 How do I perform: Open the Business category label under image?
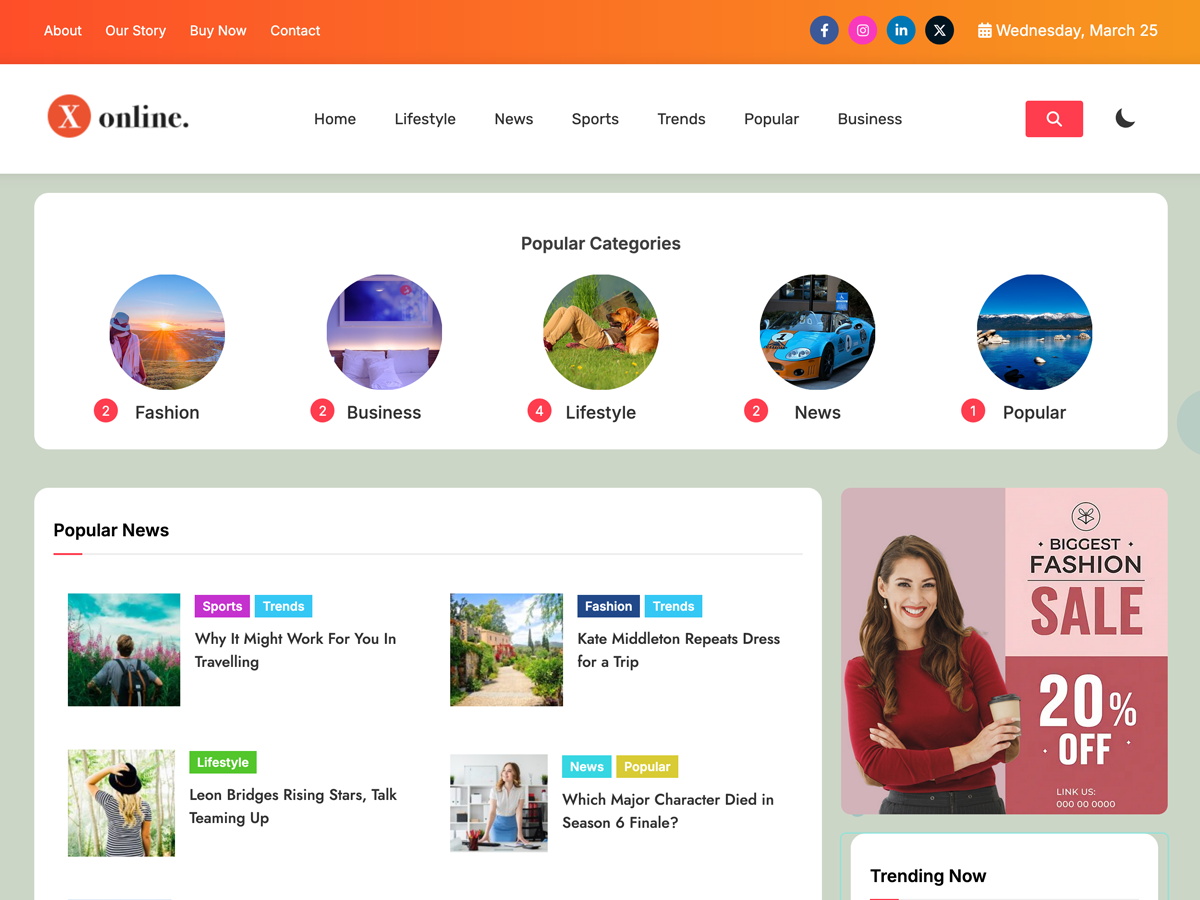point(384,412)
